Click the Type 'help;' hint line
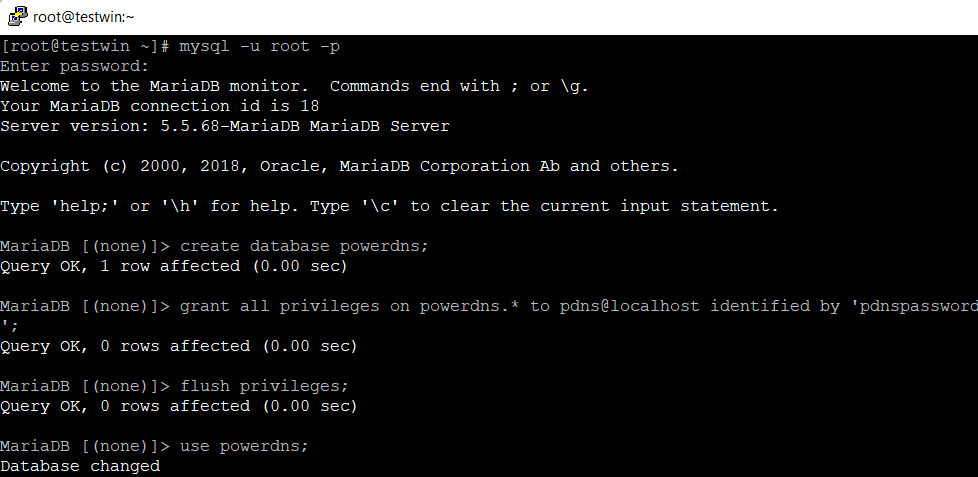The width and height of the screenshot is (978, 477). tap(389, 206)
